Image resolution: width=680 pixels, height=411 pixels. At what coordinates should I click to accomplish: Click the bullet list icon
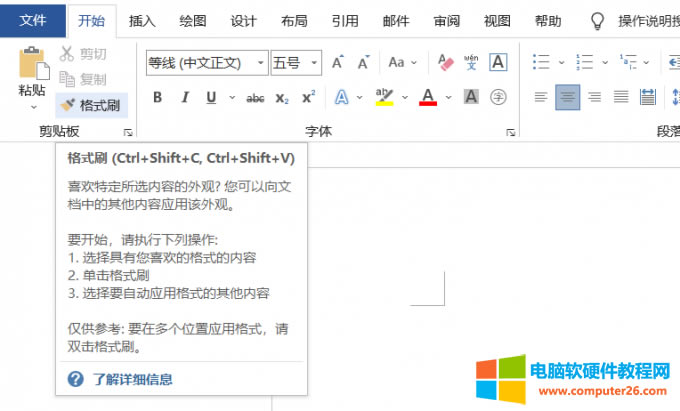click(x=541, y=62)
